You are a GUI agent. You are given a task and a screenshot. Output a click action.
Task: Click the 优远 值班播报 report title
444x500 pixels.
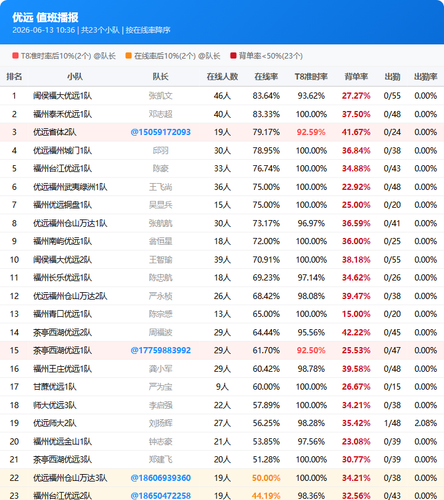pyautogui.click(x=45, y=17)
